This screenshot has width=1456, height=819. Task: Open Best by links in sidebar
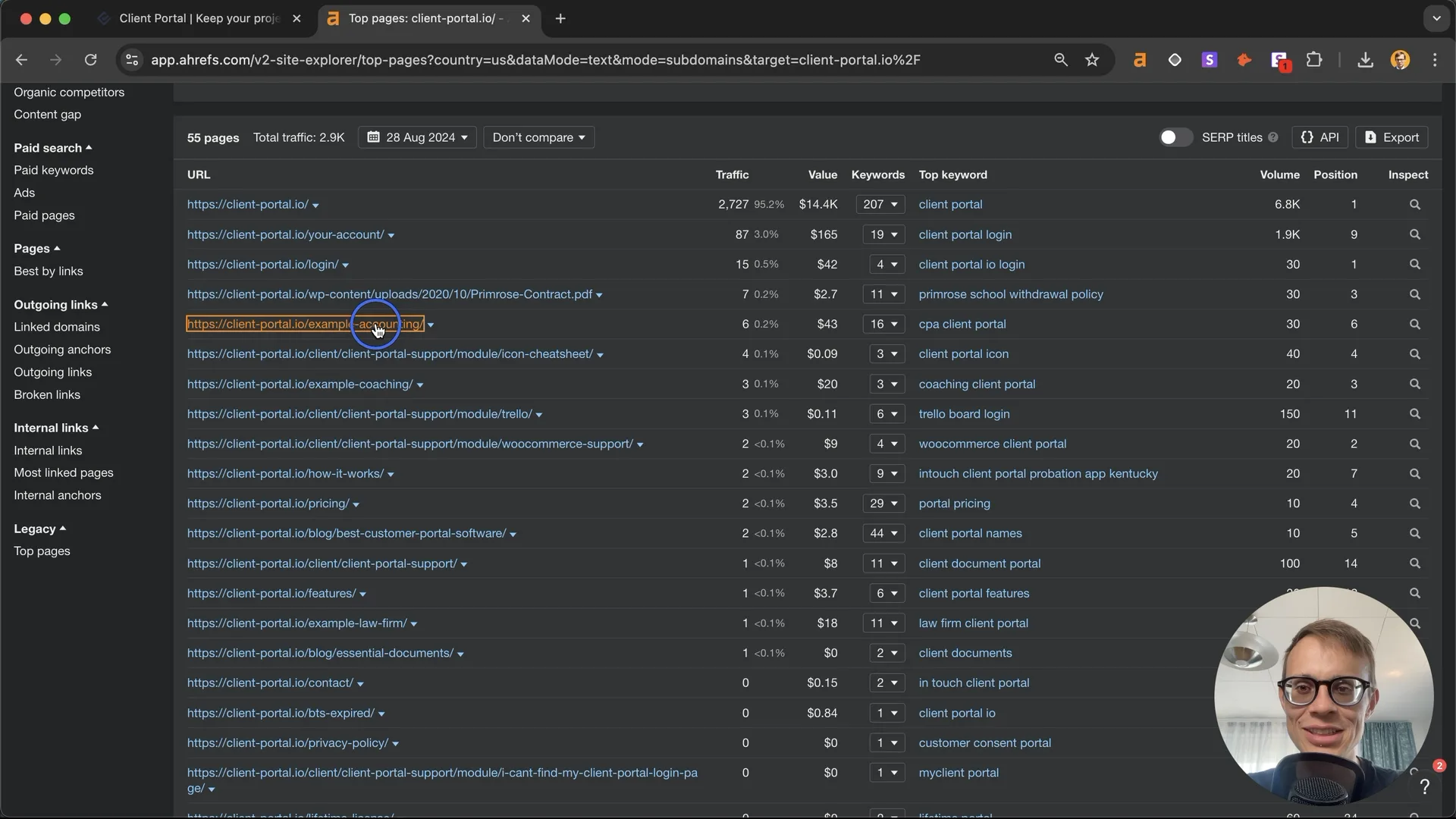49,271
